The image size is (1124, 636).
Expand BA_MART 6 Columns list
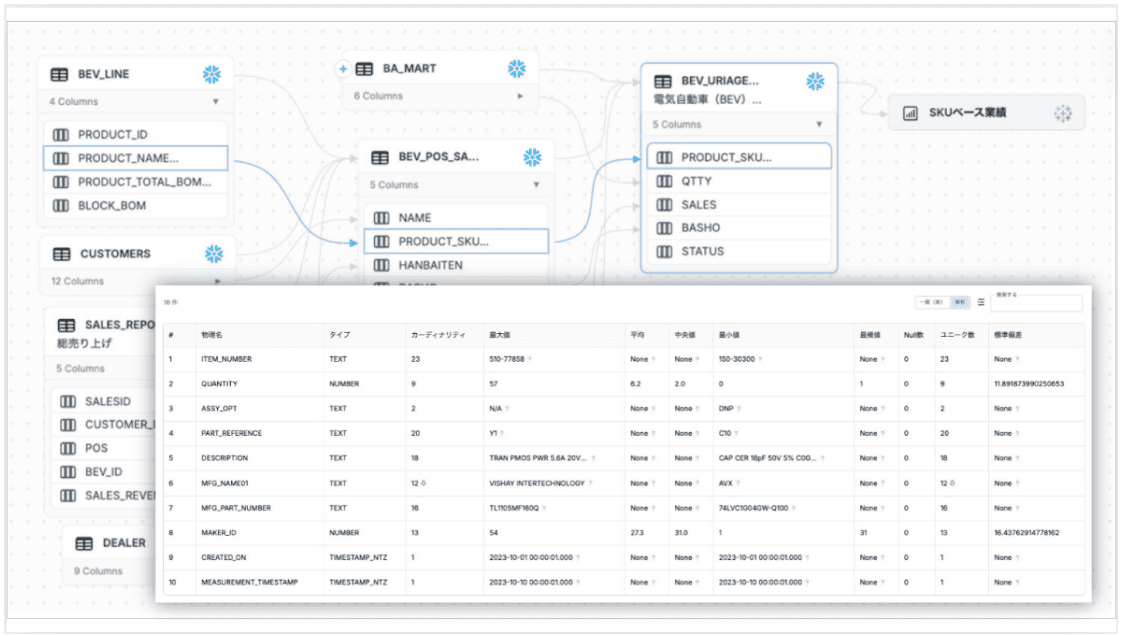(519, 96)
